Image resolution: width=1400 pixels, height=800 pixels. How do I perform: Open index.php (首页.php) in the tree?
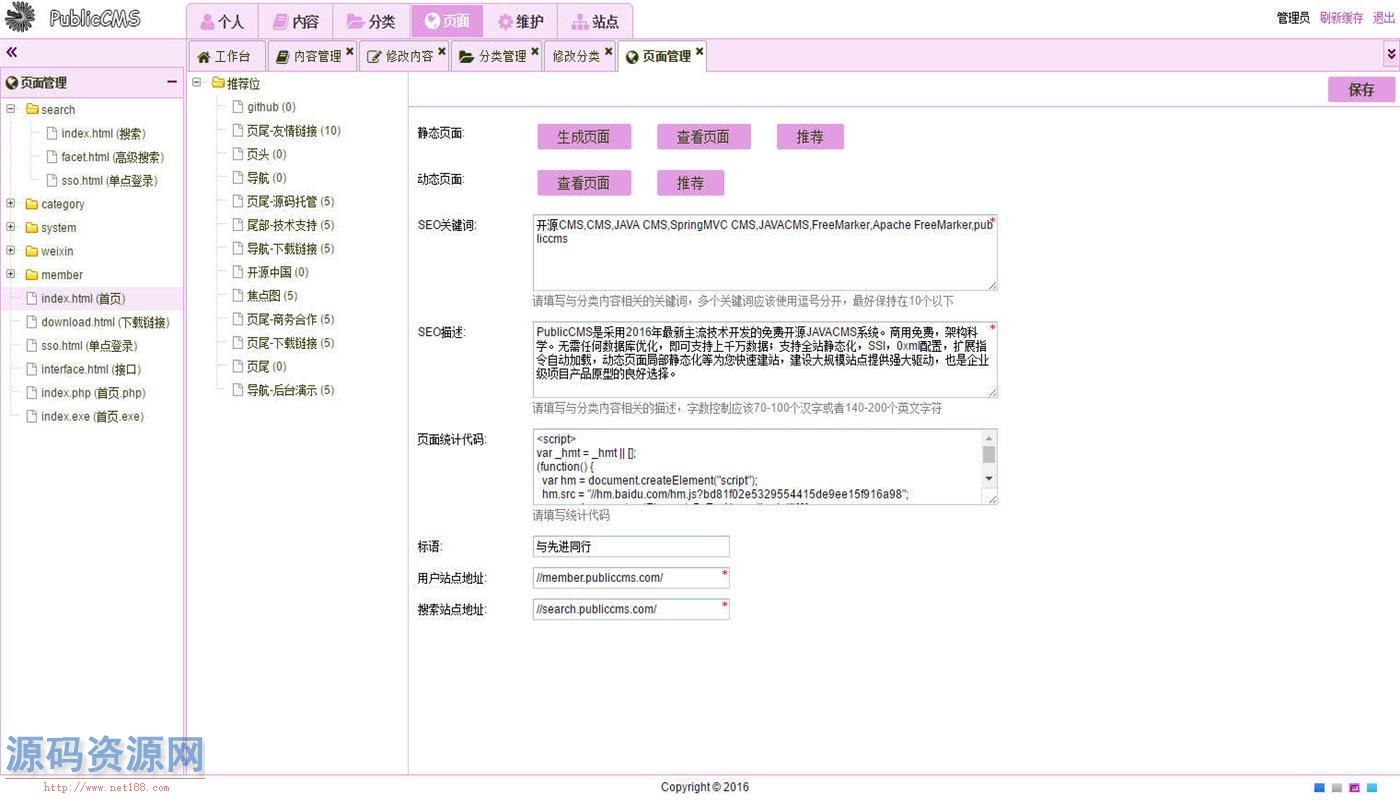coord(93,393)
